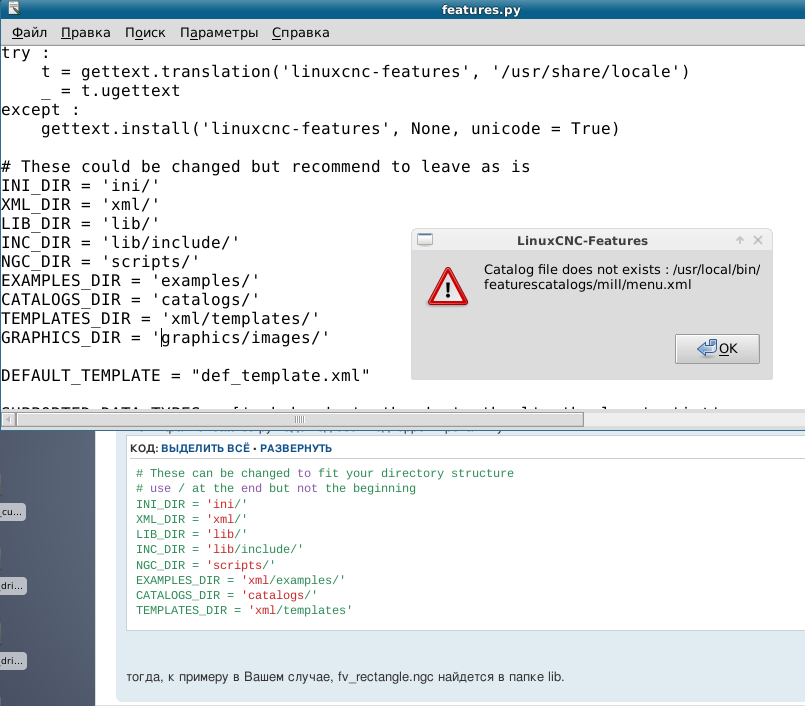This screenshot has height=706, width=805.
Task: Click the LinuxCNC-Features dialog title
Action: 582,240
